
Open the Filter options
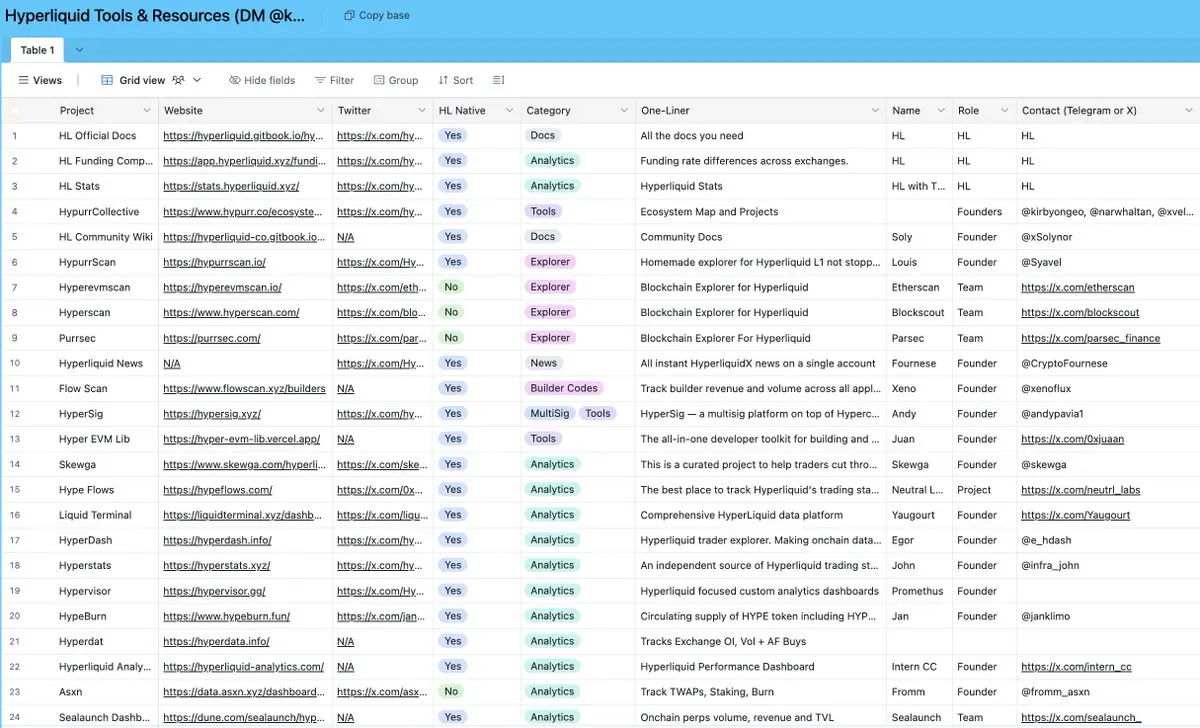click(x=334, y=80)
